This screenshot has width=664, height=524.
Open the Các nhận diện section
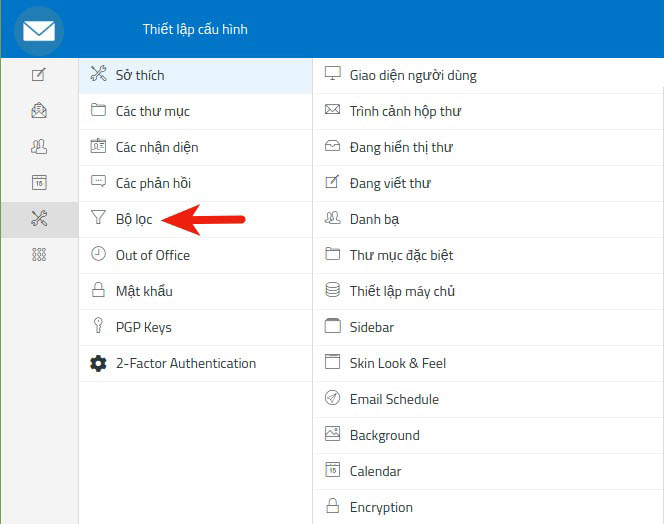(196, 147)
